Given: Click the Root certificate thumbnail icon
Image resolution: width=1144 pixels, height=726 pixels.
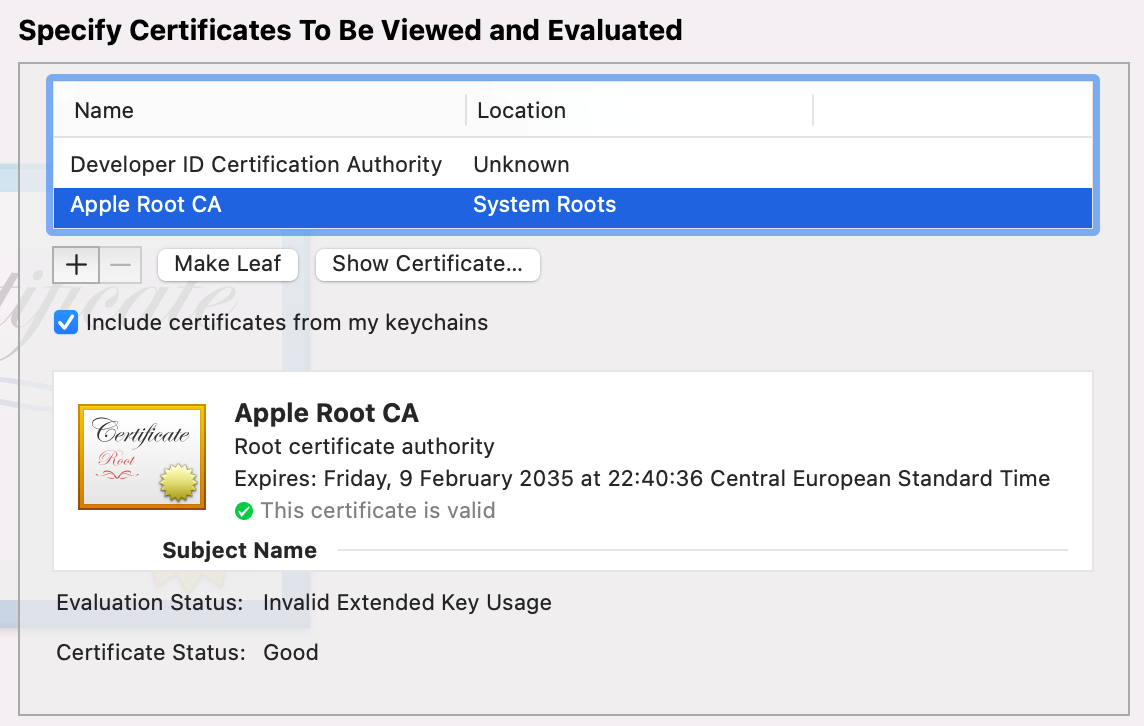Looking at the screenshot, I should tap(142, 457).
